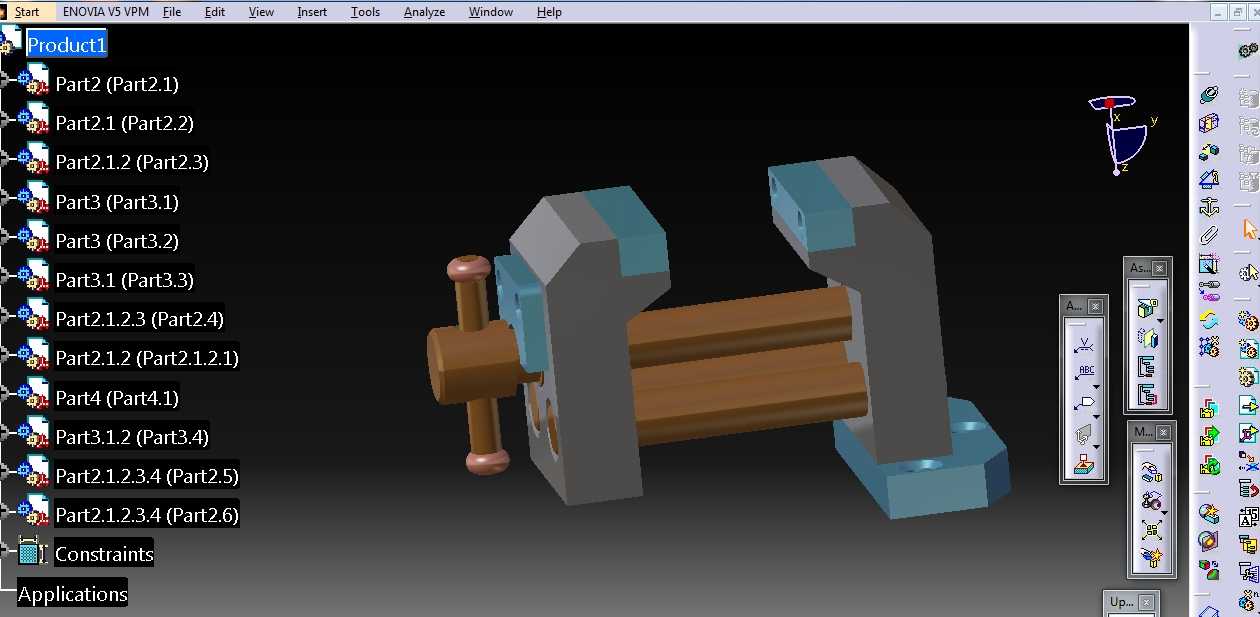
Task: Open the Analyze menu
Action: 424,12
